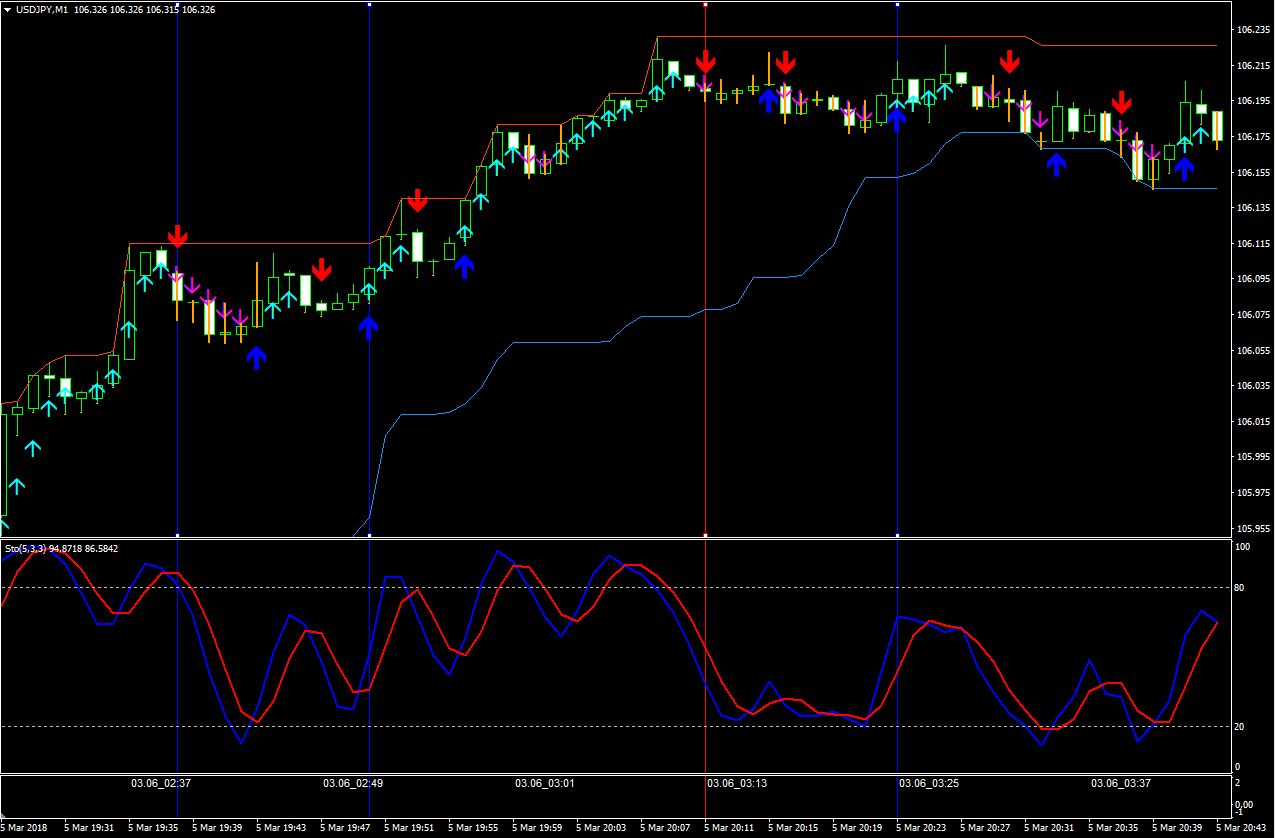The width and height of the screenshot is (1275, 838).
Task: Click the 5 Mar 19:35 time axis label
Action: (153, 828)
